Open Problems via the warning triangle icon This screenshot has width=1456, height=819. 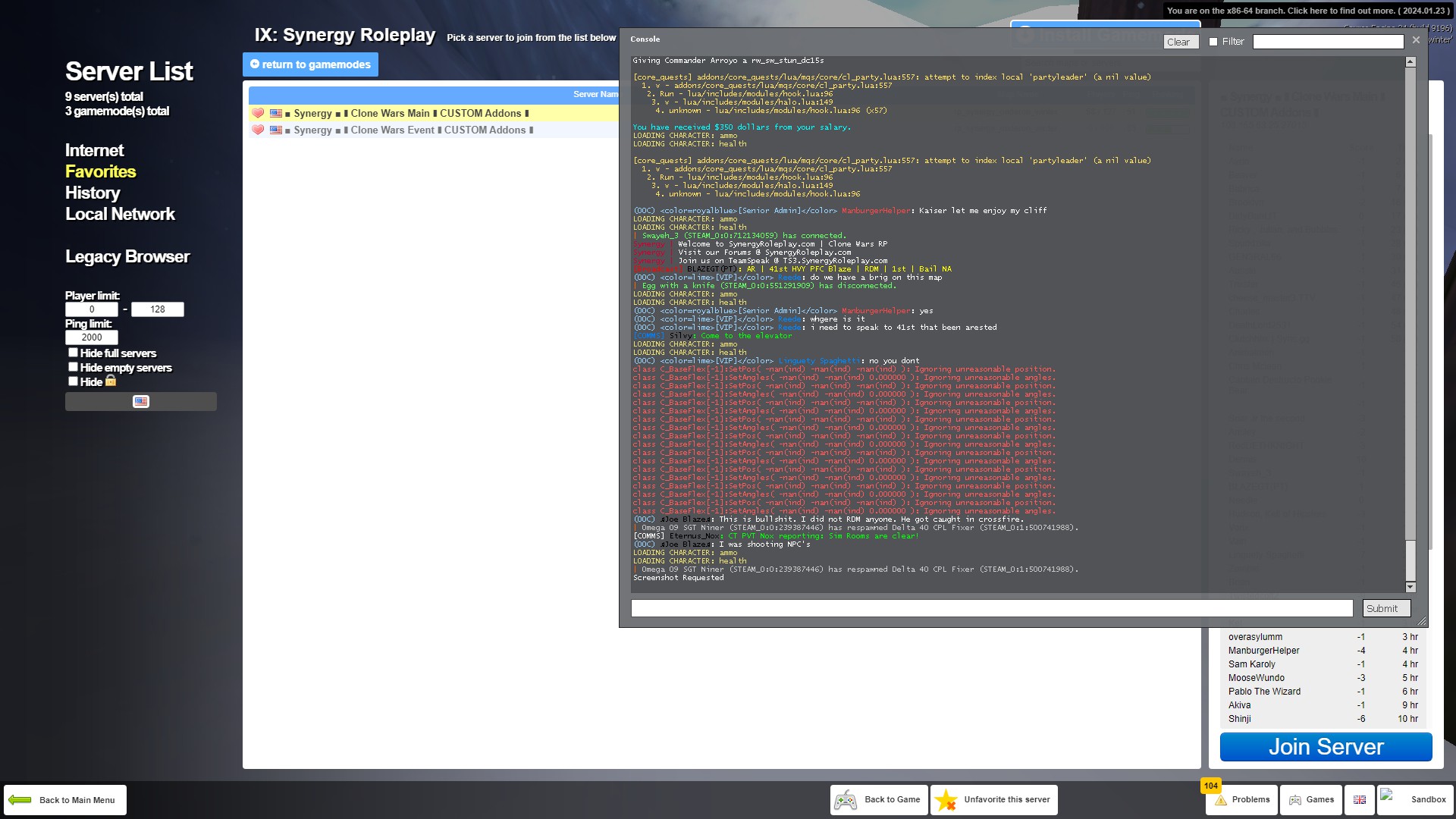[1220, 800]
